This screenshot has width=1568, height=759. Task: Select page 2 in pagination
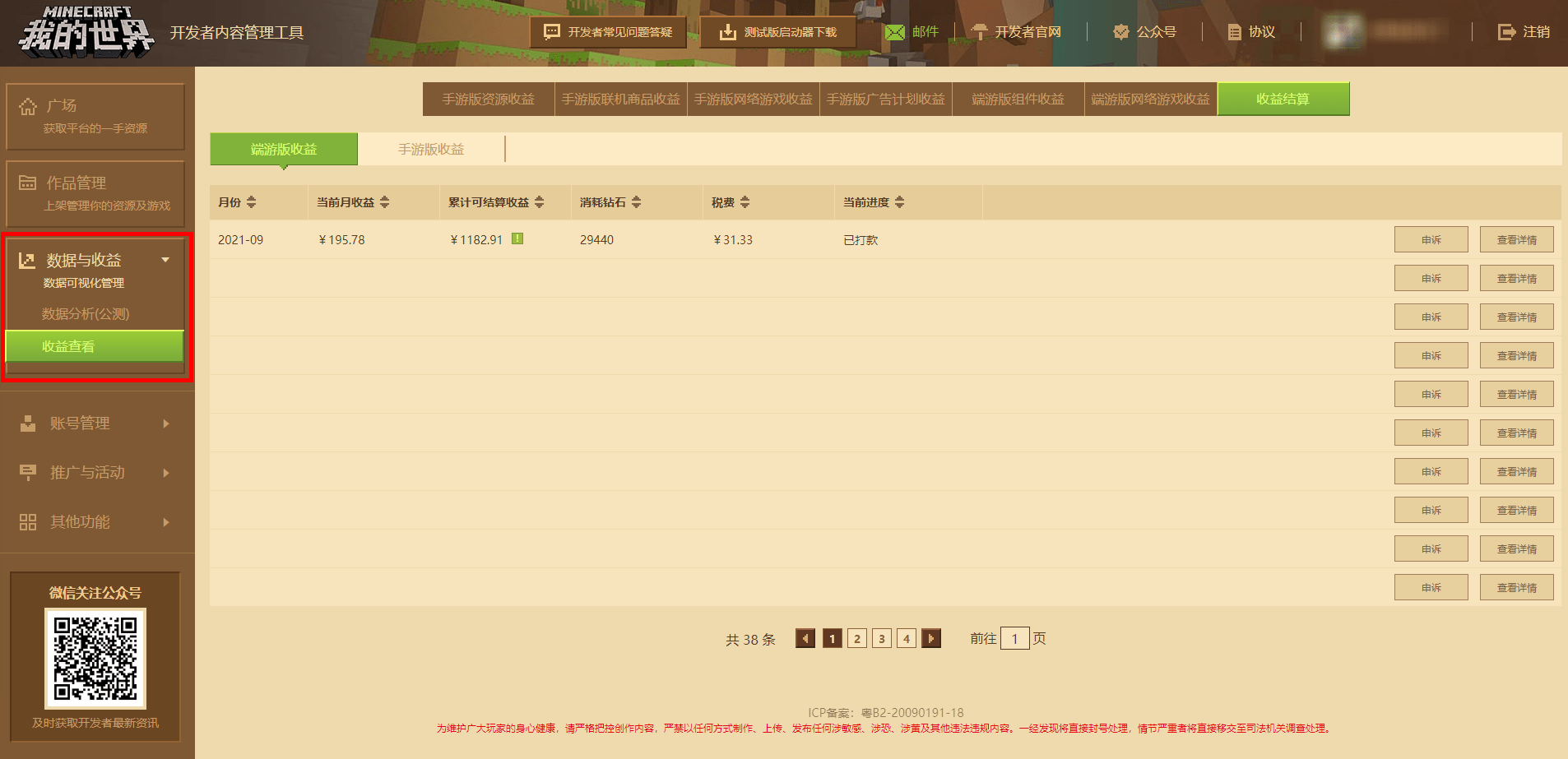857,638
